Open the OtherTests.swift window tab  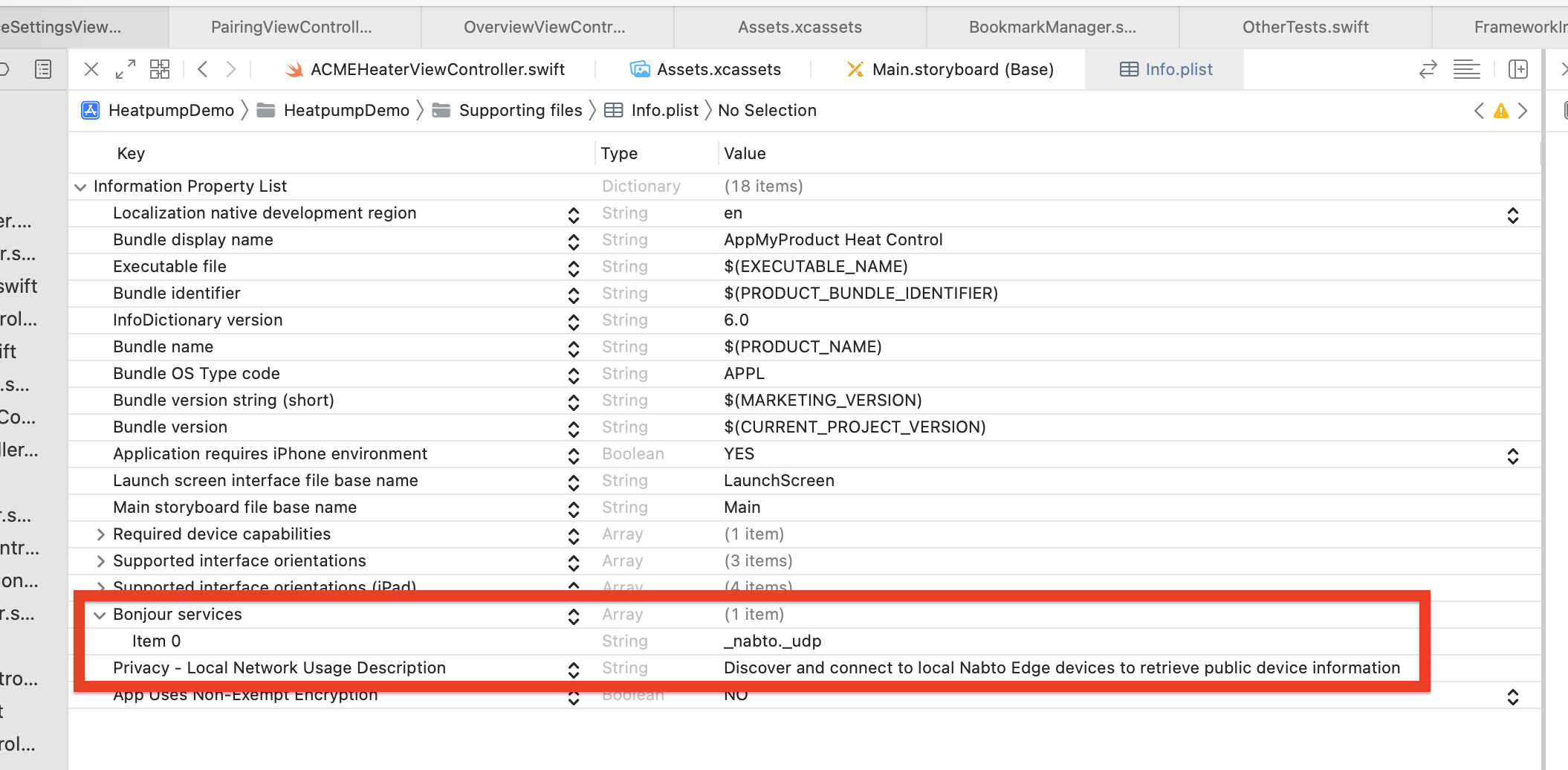(x=1305, y=27)
